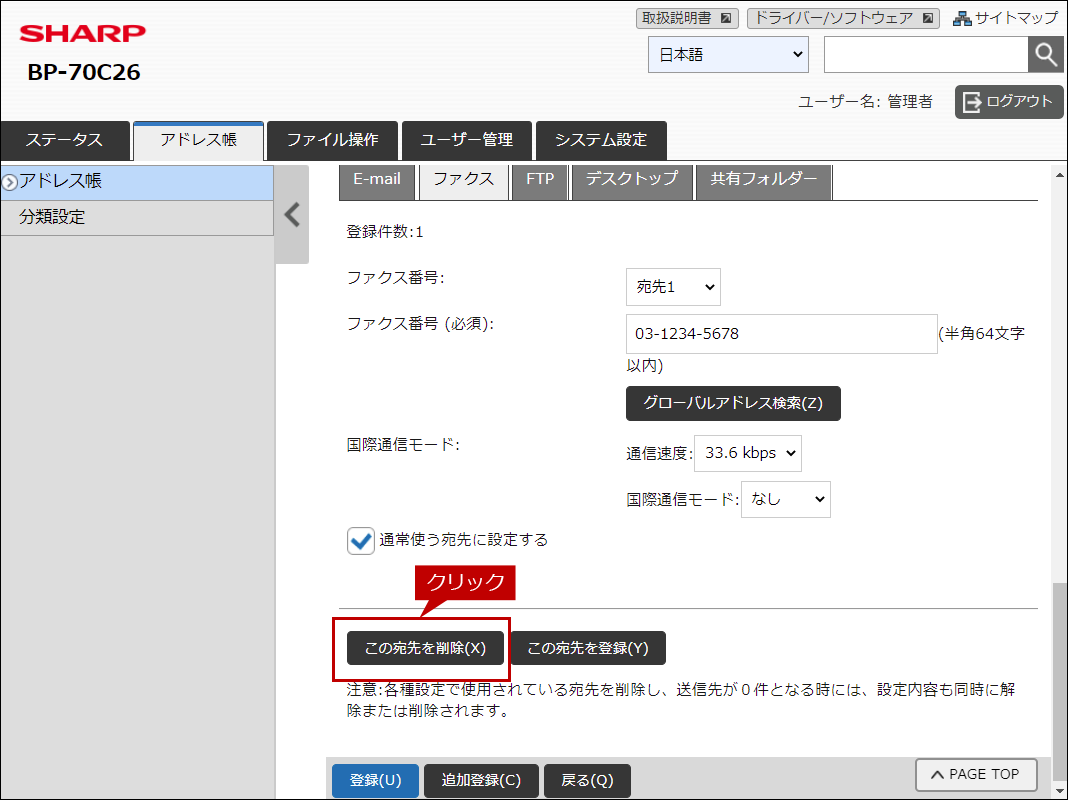1068x800 pixels.
Task: Select the E-mail destination tab
Action: coord(377,180)
